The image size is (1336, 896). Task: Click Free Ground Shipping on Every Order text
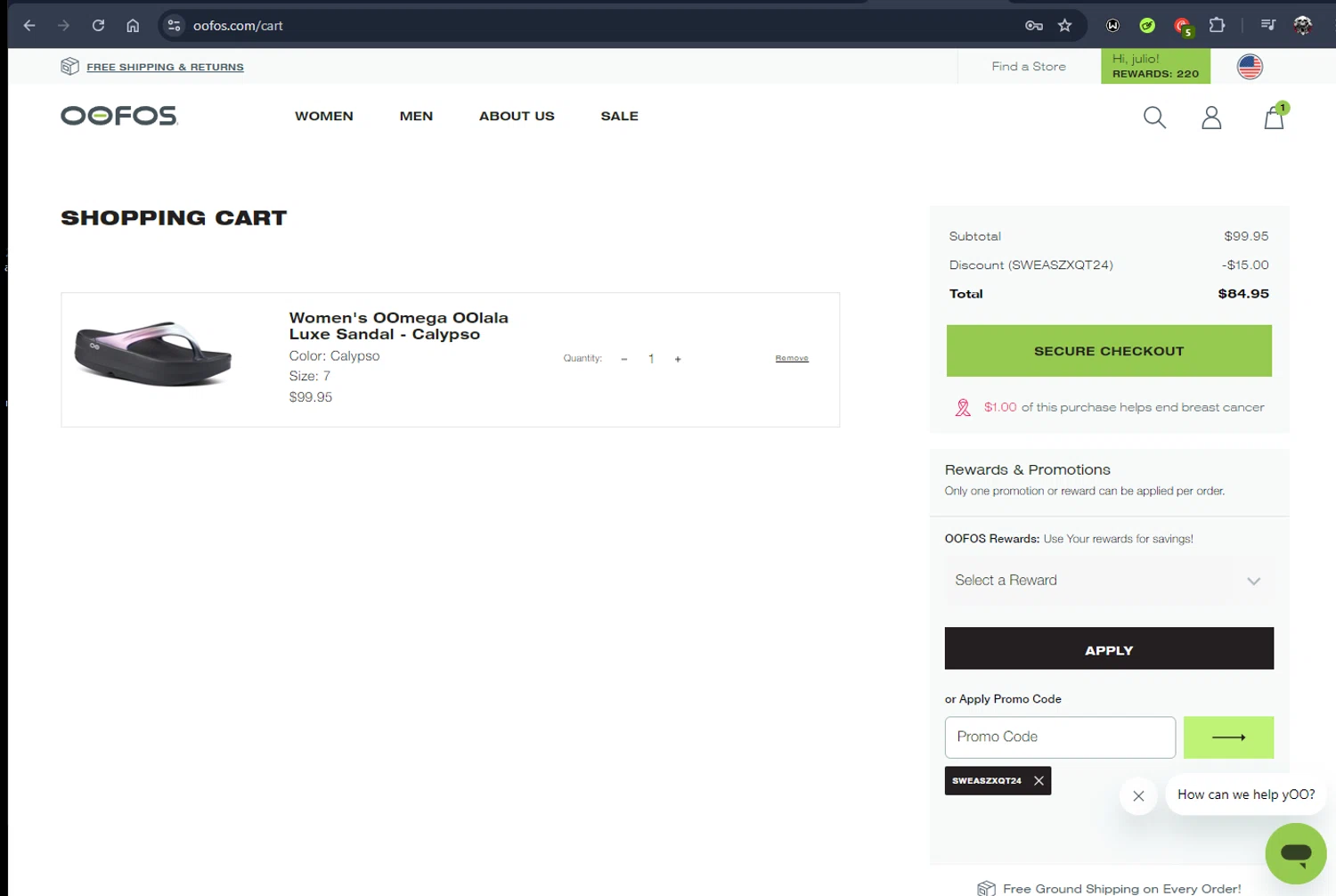click(x=1121, y=889)
